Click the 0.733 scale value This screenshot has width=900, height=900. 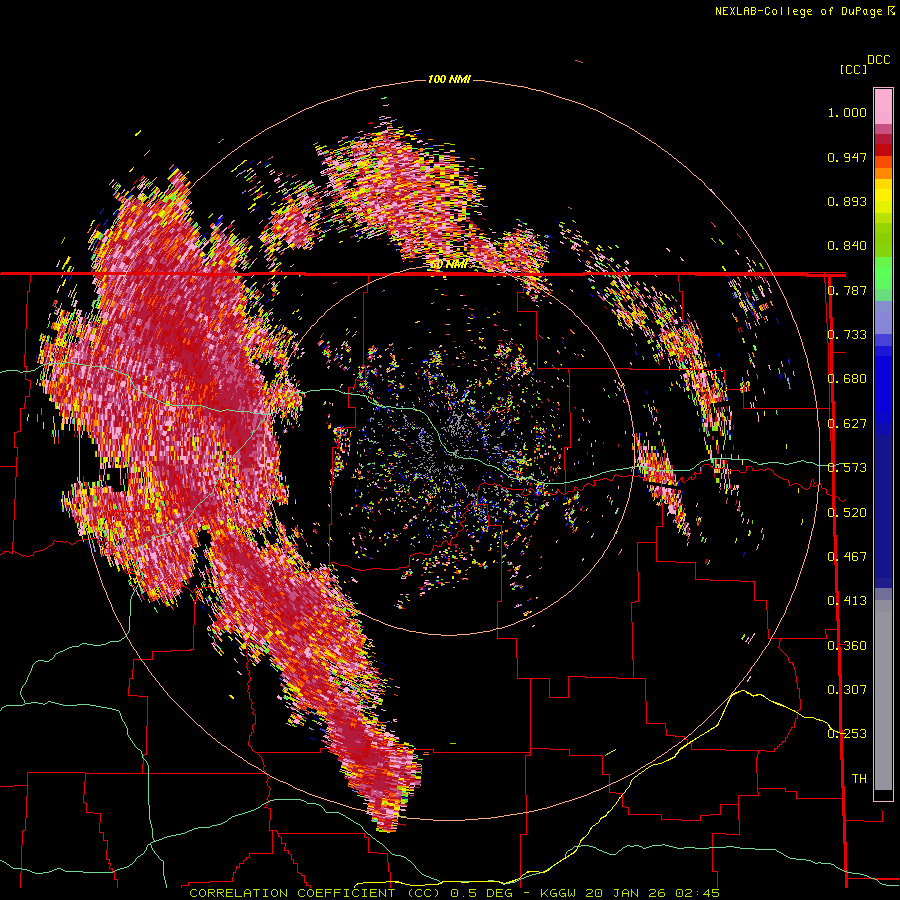pyautogui.click(x=847, y=335)
